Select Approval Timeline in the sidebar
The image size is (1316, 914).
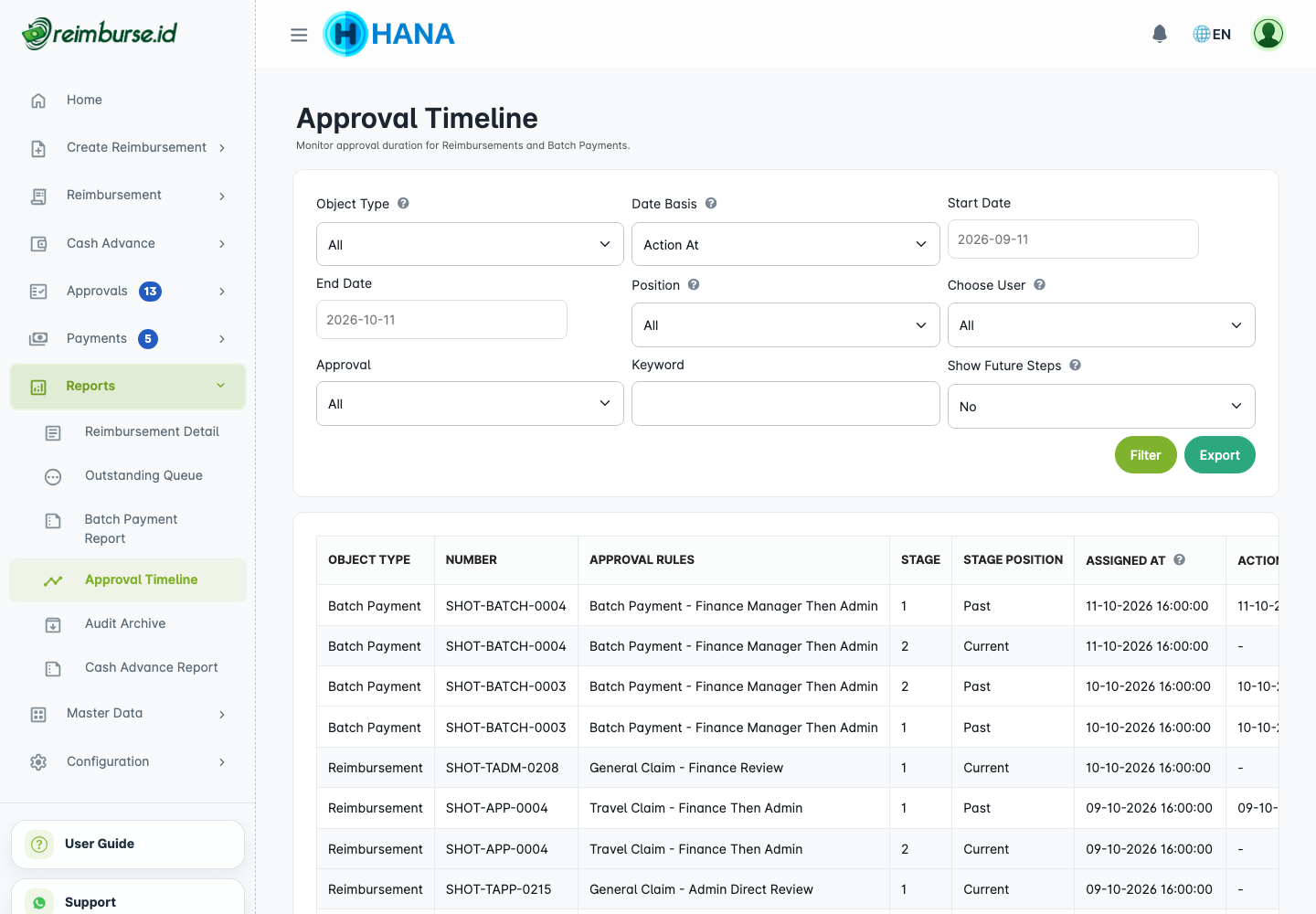click(x=128, y=580)
